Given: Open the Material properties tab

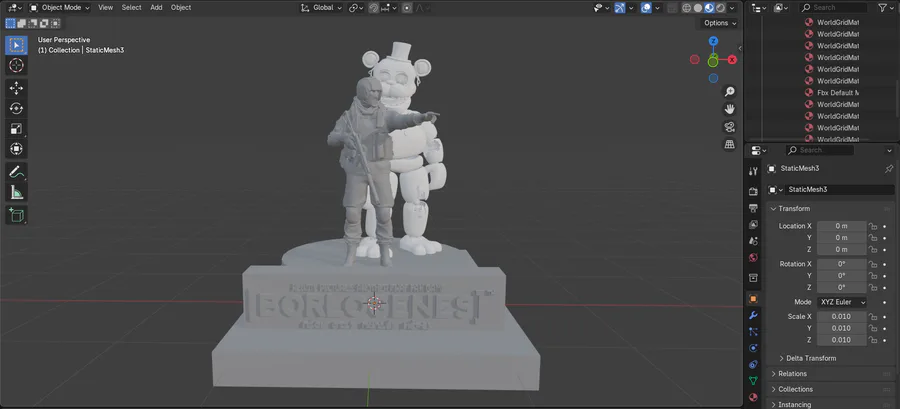Looking at the screenshot, I should (x=754, y=397).
